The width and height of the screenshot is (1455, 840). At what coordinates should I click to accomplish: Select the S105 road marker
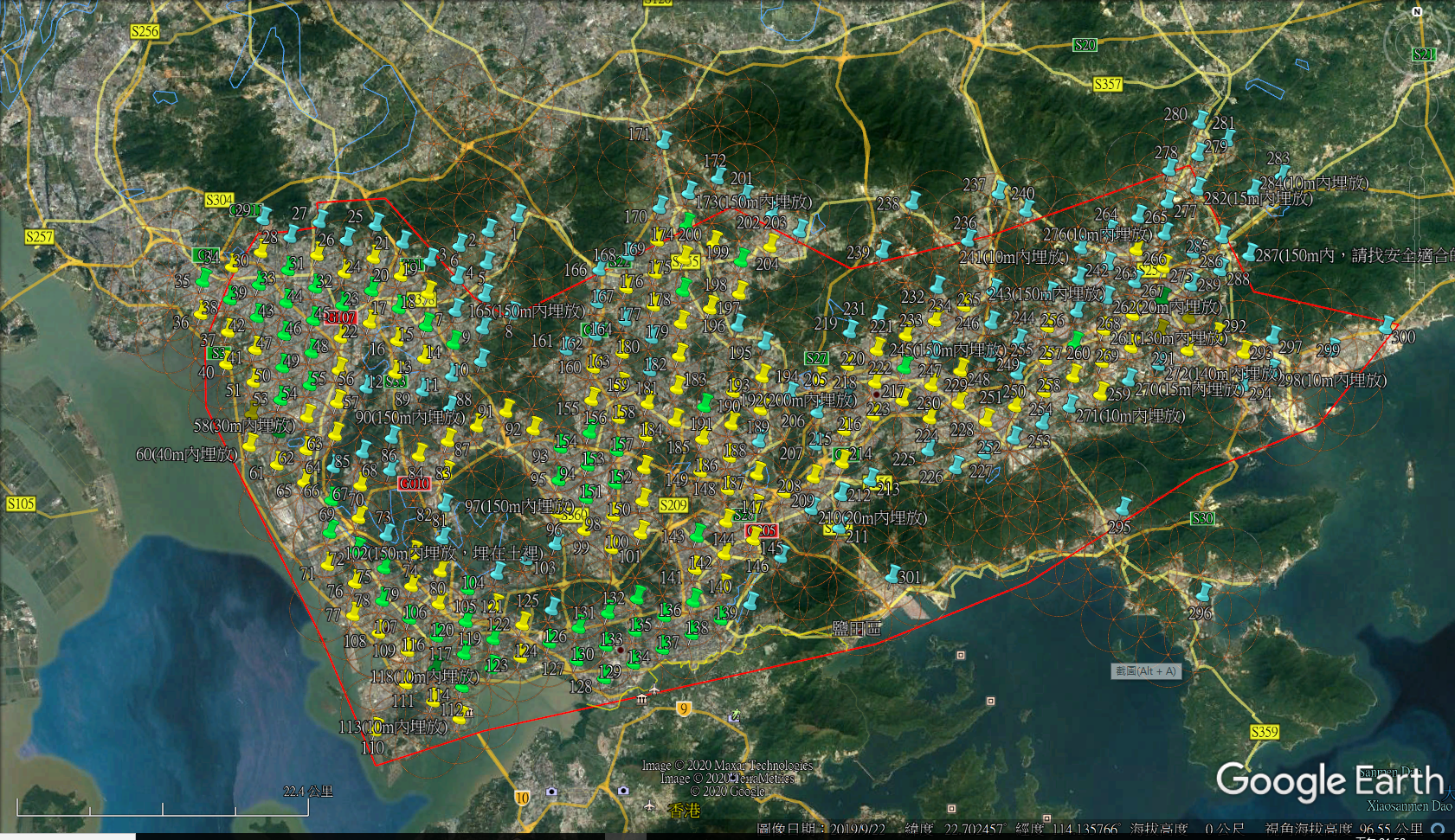coord(21,503)
